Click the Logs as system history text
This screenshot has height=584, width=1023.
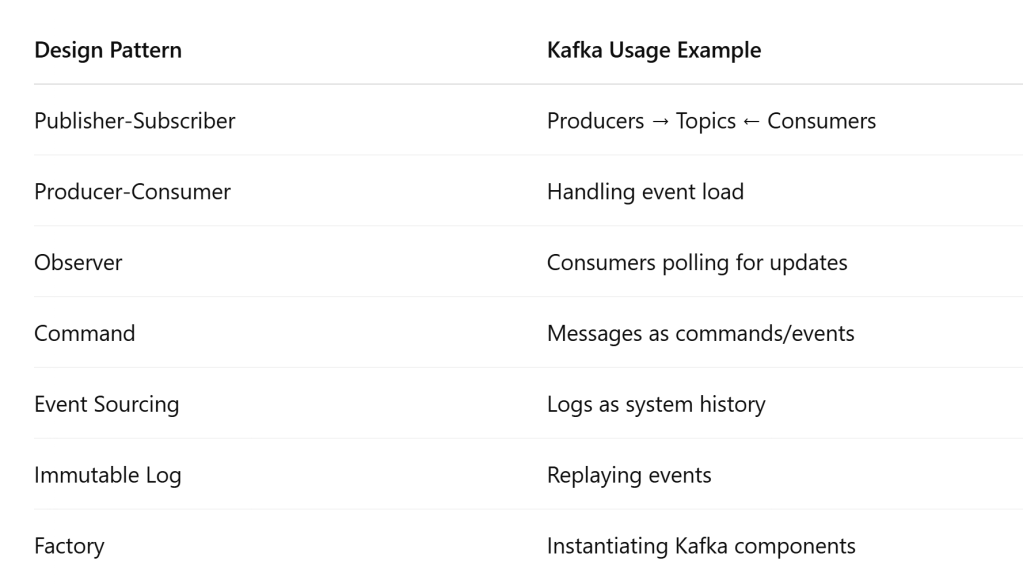coord(656,405)
